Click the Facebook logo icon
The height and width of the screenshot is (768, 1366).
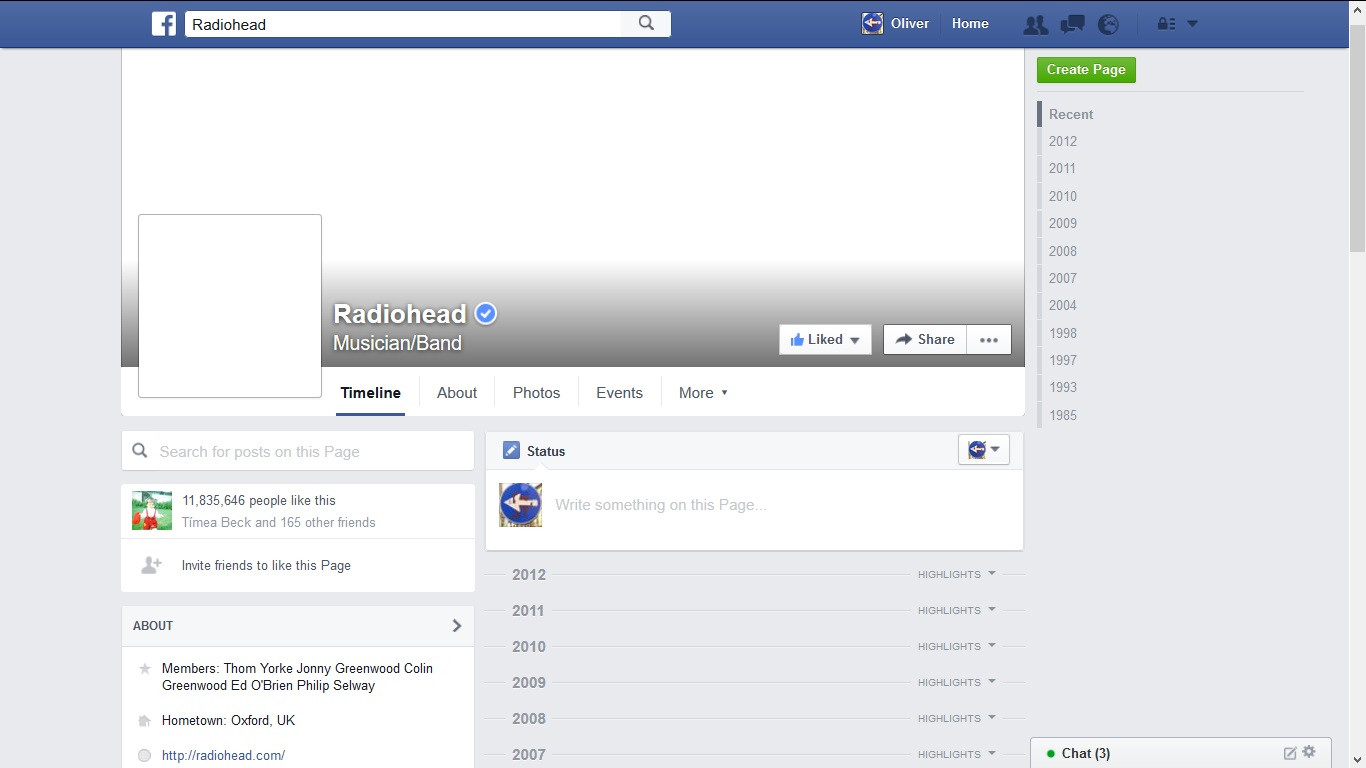[164, 24]
